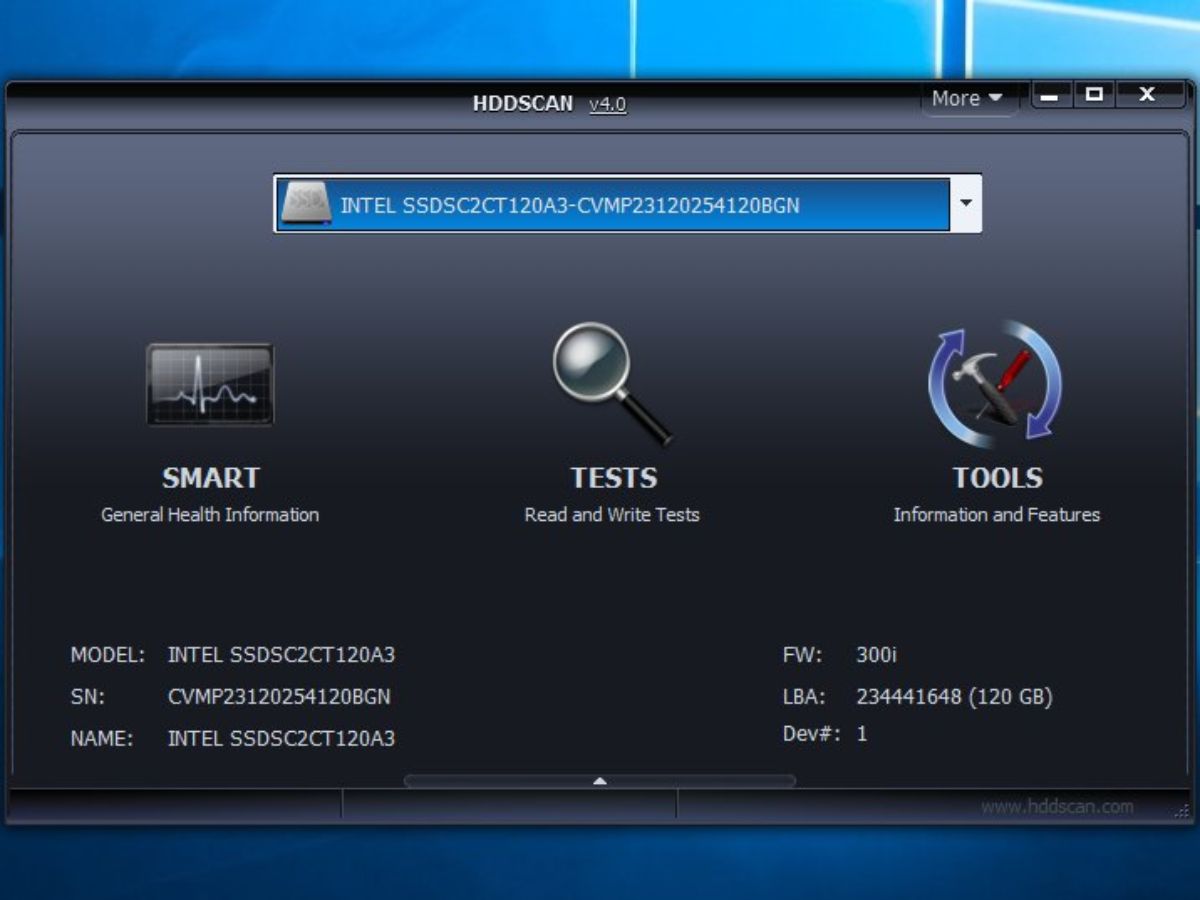This screenshot has height=900, width=1200.
Task: Click the SMART heading text
Action: (x=210, y=478)
